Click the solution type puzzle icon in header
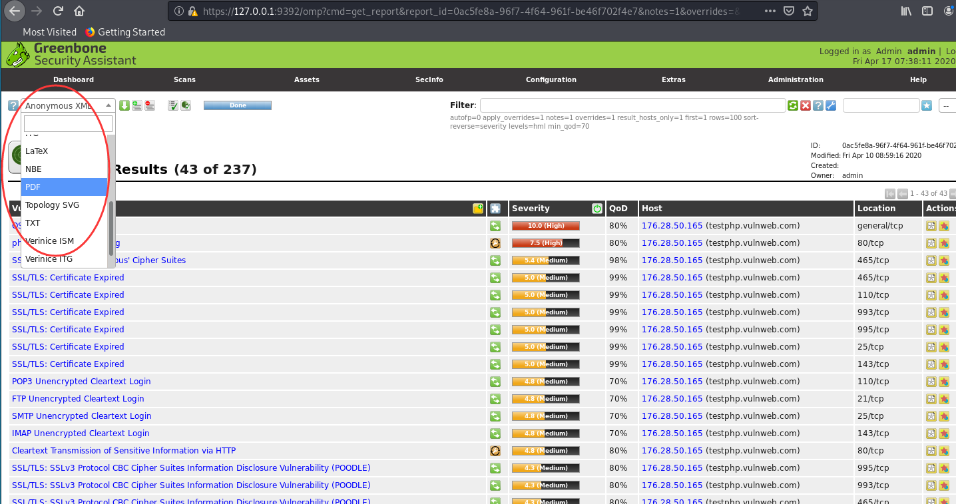This screenshot has height=504, width=956. [496, 208]
